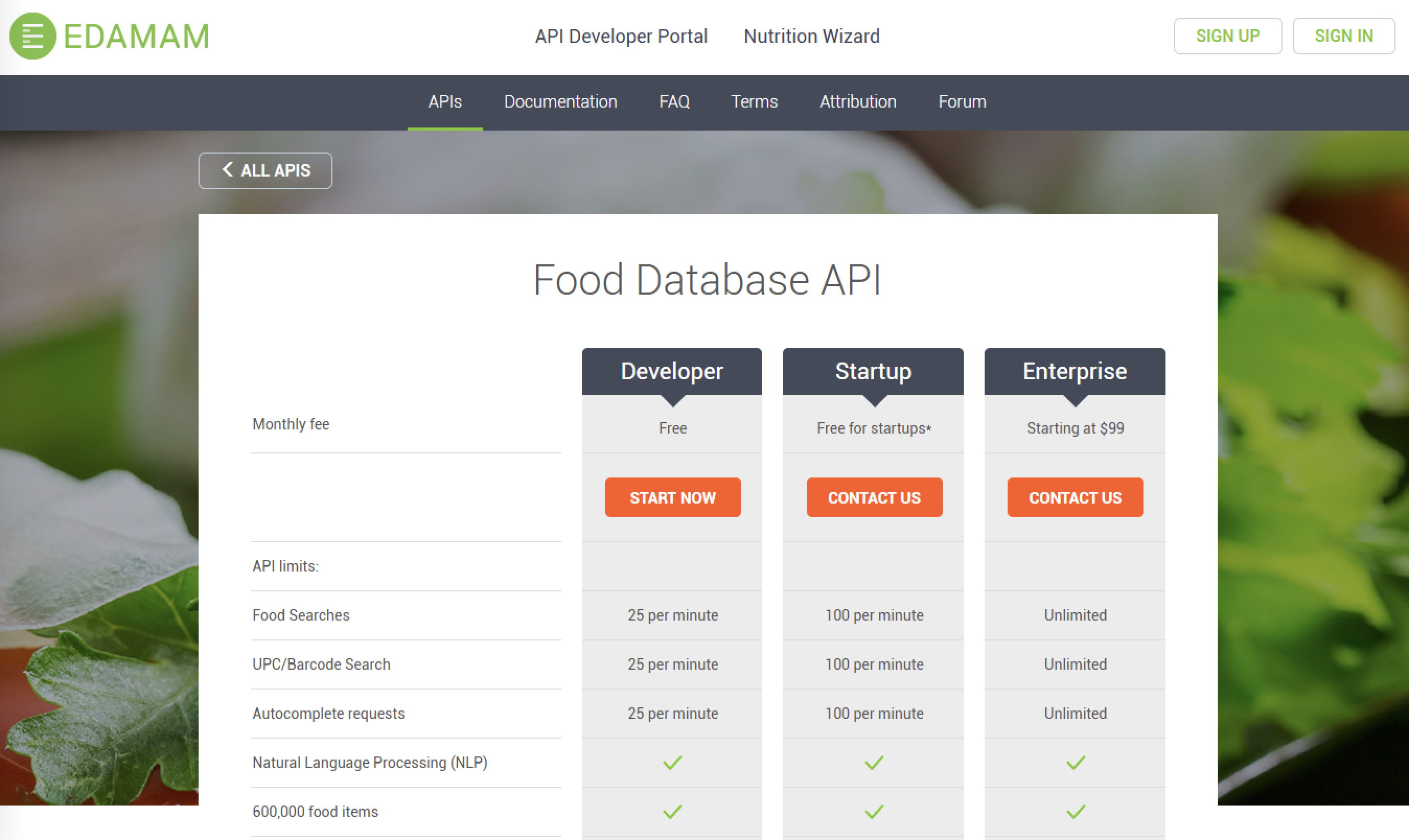Click CONTACT US under Enterprise plan
This screenshot has width=1409, height=840.
(1075, 497)
